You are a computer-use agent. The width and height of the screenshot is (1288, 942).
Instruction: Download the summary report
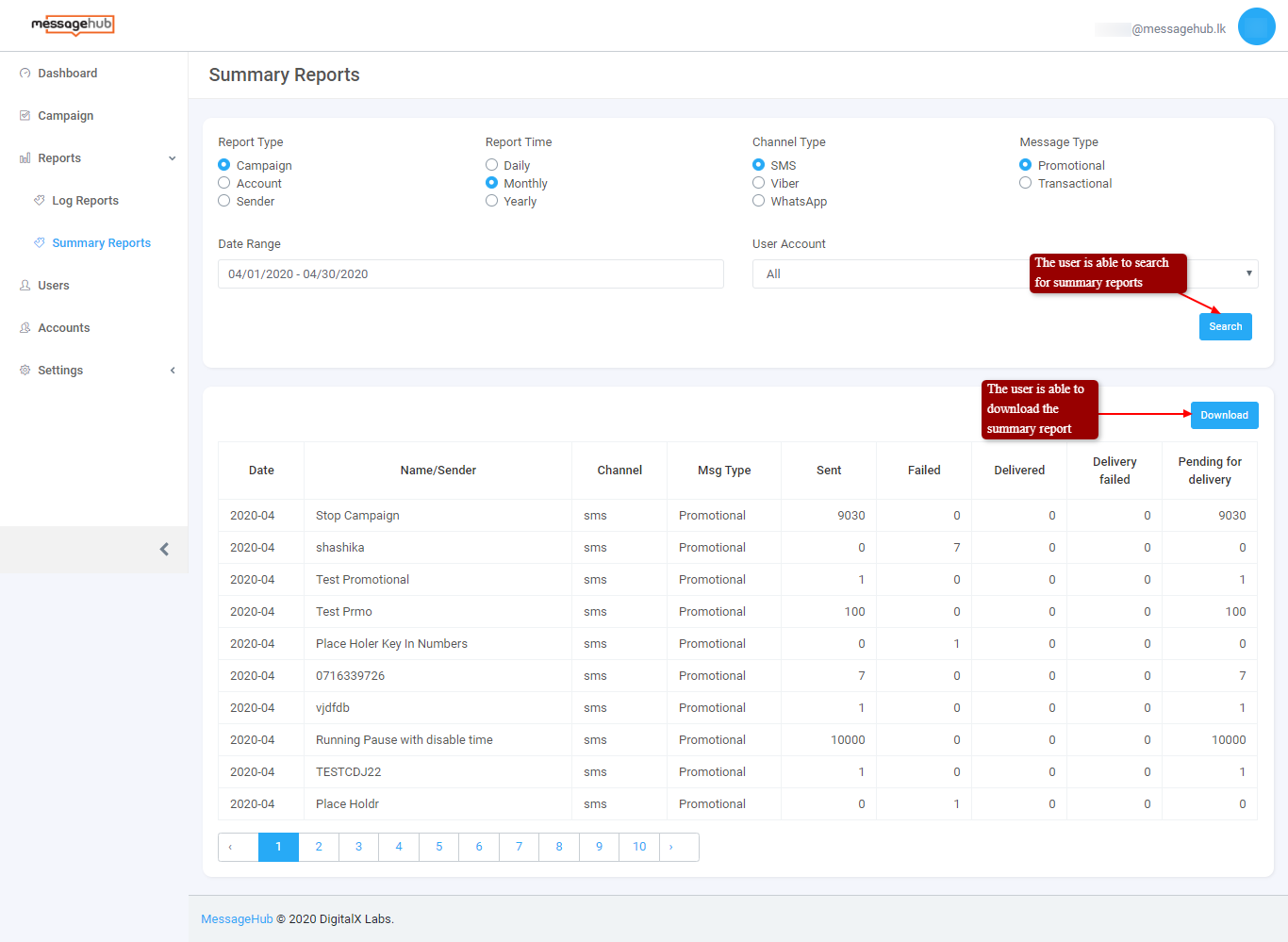(1224, 415)
